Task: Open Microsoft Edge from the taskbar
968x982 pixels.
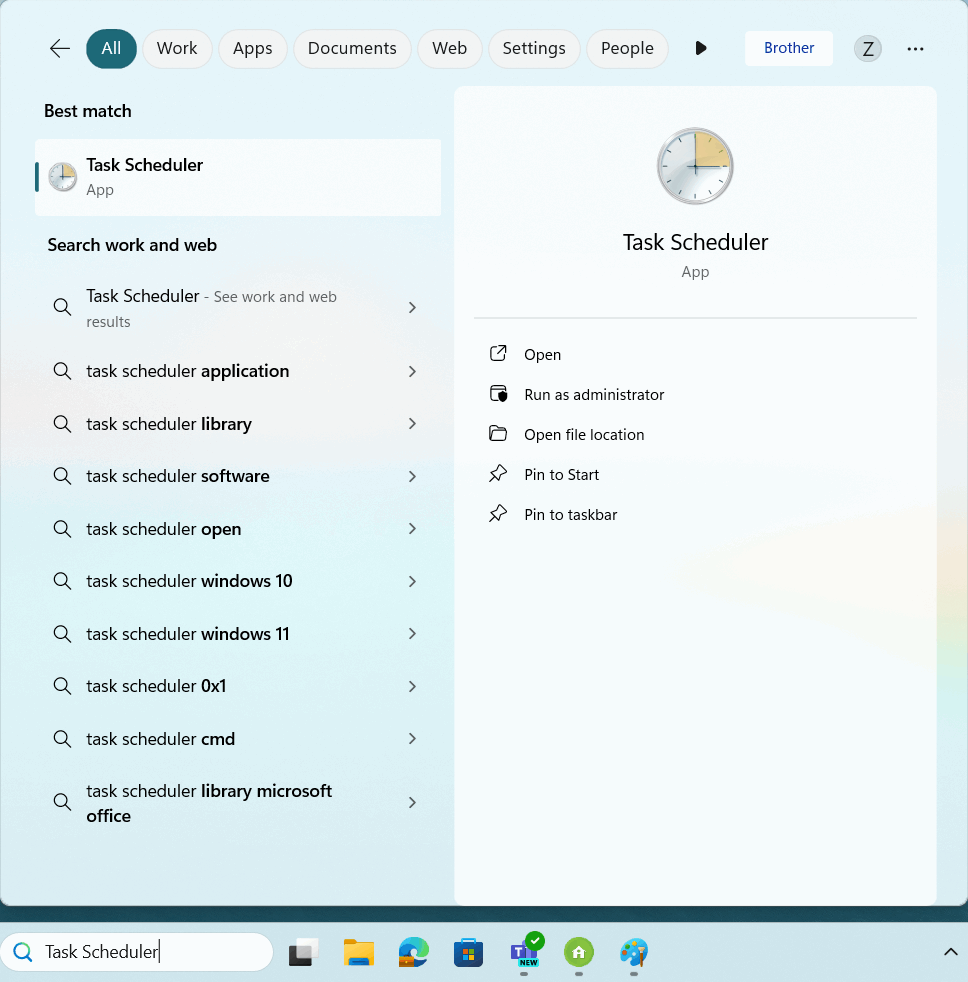Action: (413, 952)
